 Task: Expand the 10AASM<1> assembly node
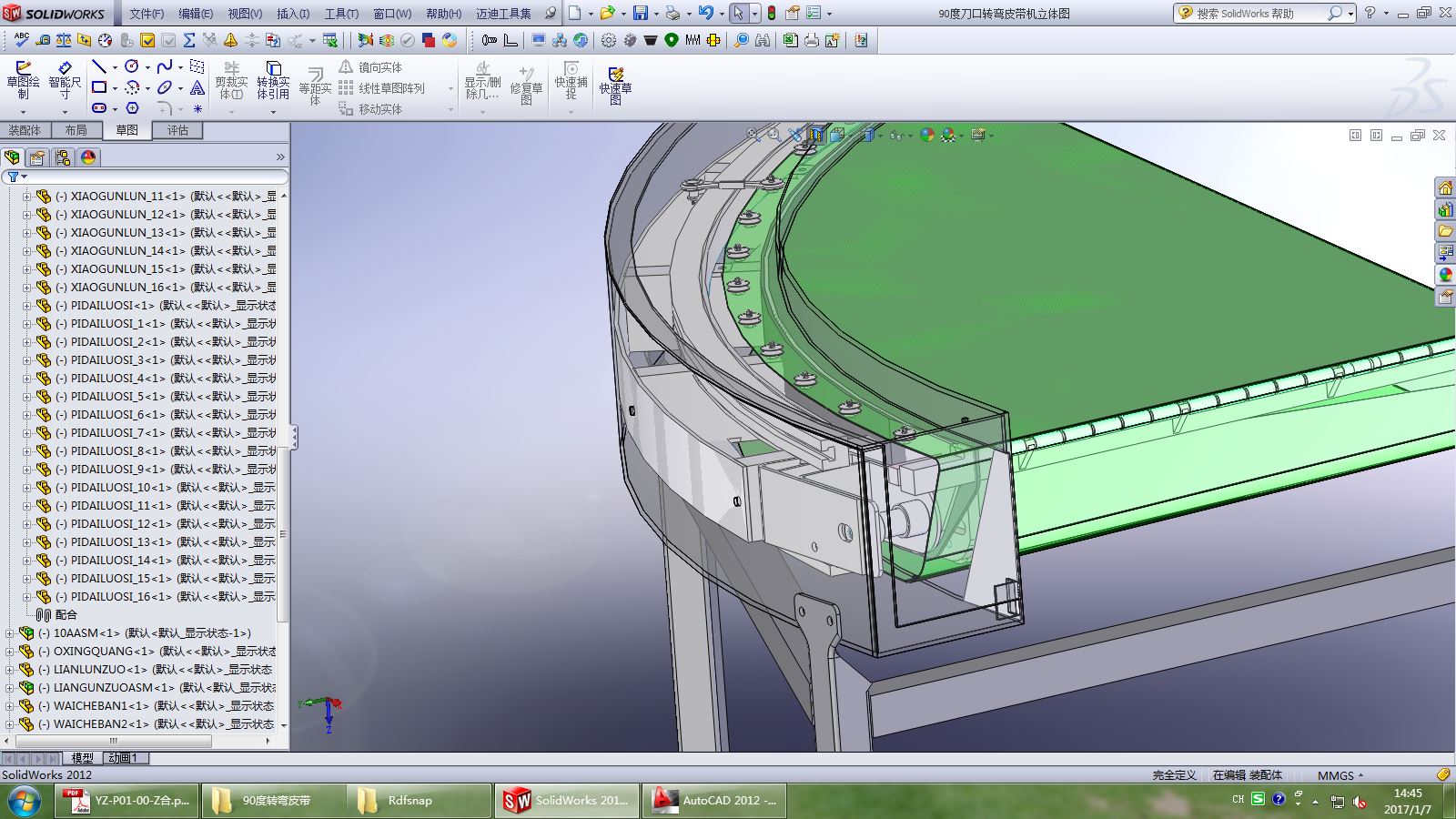tap(9, 632)
